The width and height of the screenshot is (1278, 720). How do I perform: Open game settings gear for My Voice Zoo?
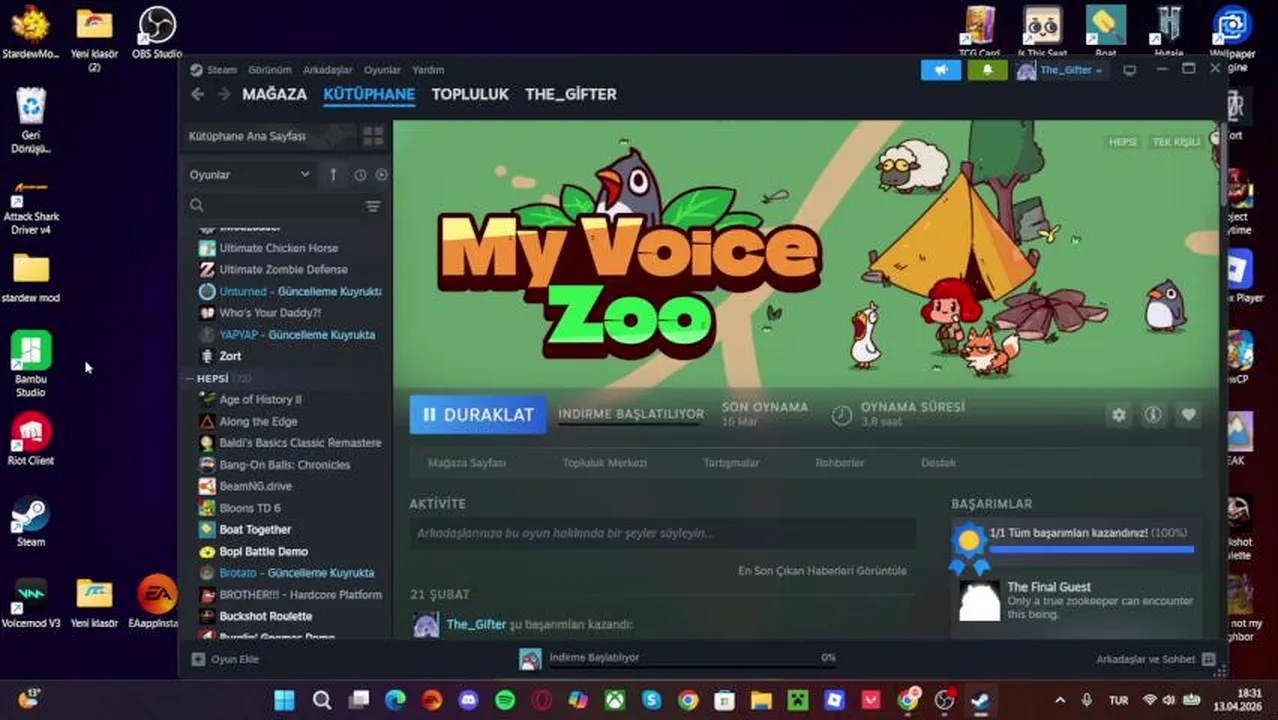pyautogui.click(x=1119, y=415)
